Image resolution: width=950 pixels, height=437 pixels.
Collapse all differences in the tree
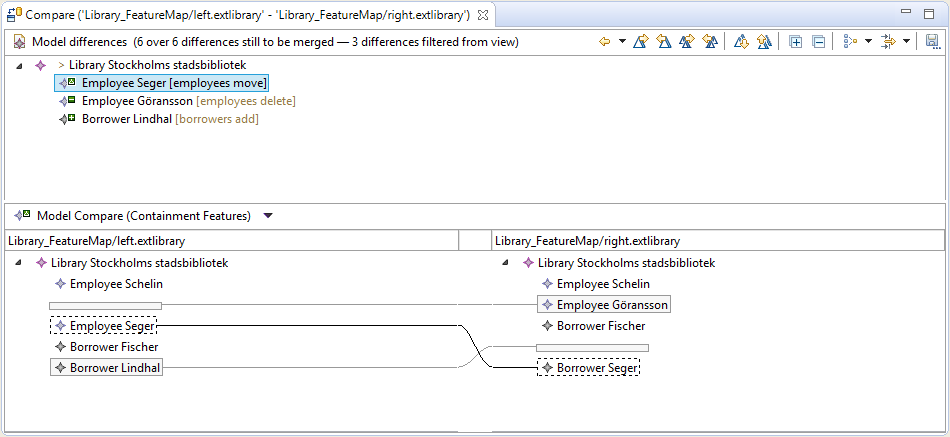pos(818,42)
